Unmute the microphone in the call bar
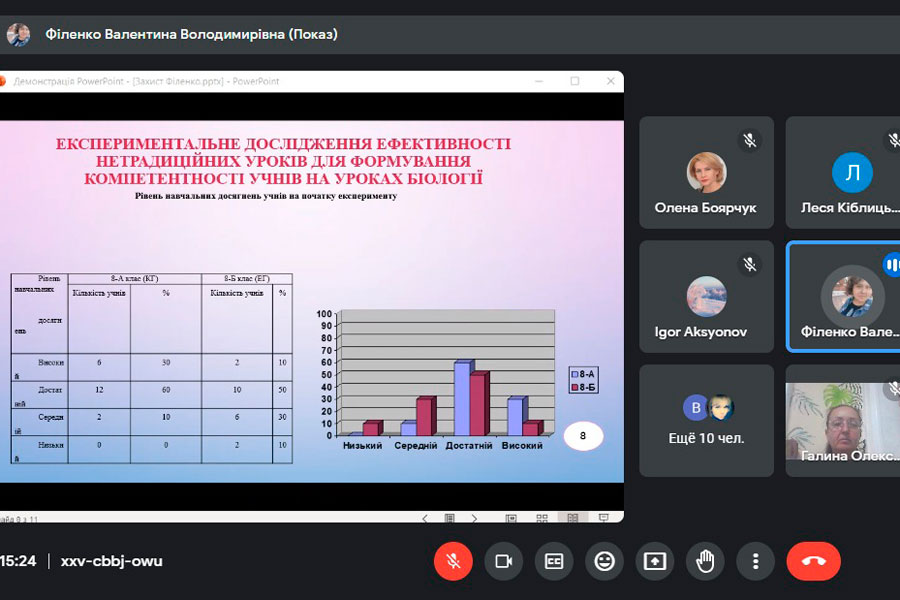Screen dimensions: 900x600 pyautogui.click(x=453, y=561)
